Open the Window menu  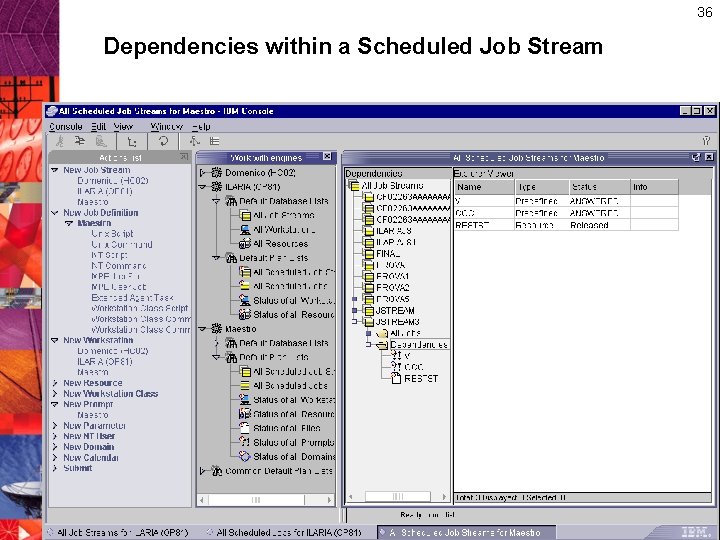(x=166, y=127)
